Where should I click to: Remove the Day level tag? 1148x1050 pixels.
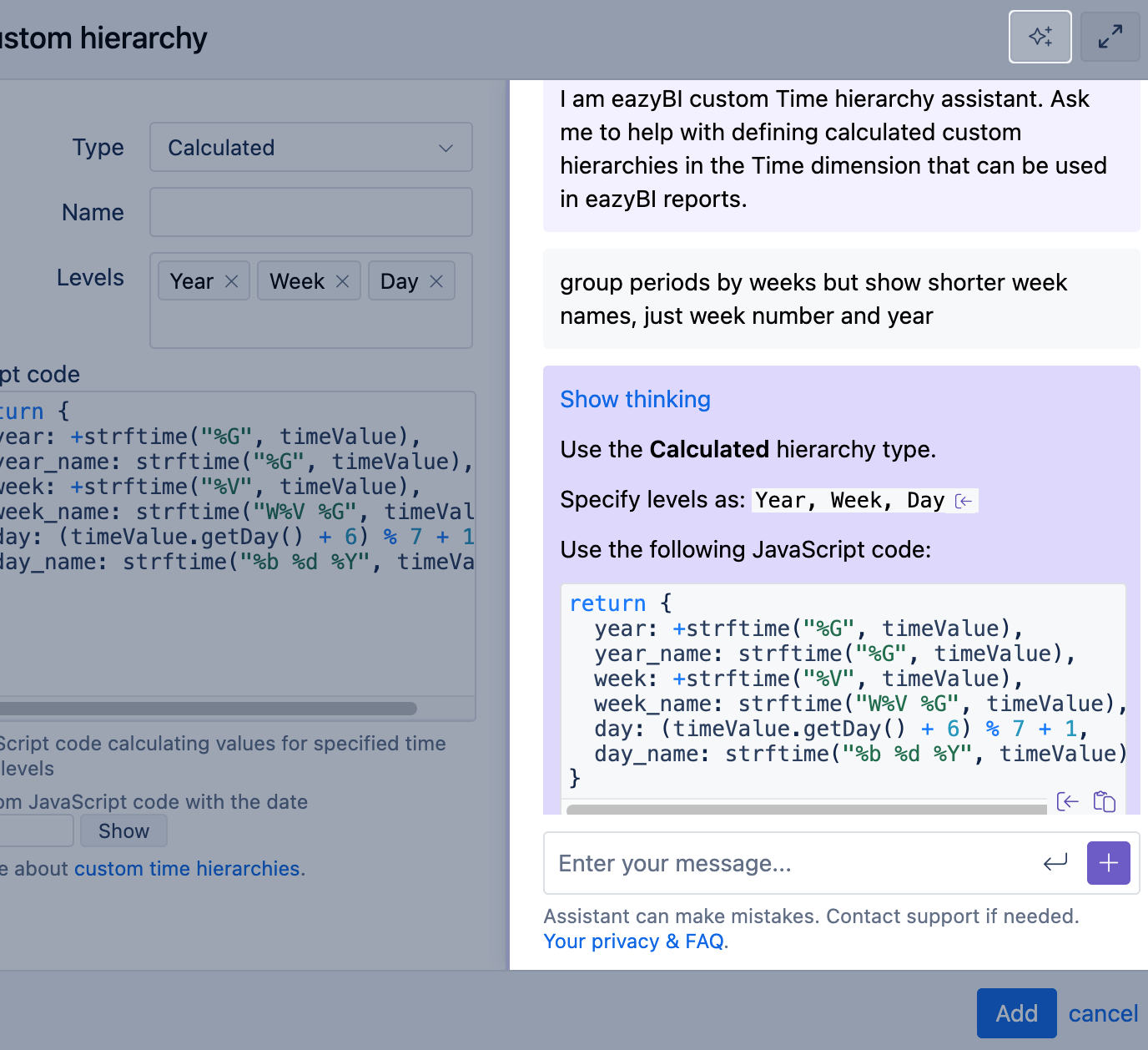pyautogui.click(x=436, y=281)
